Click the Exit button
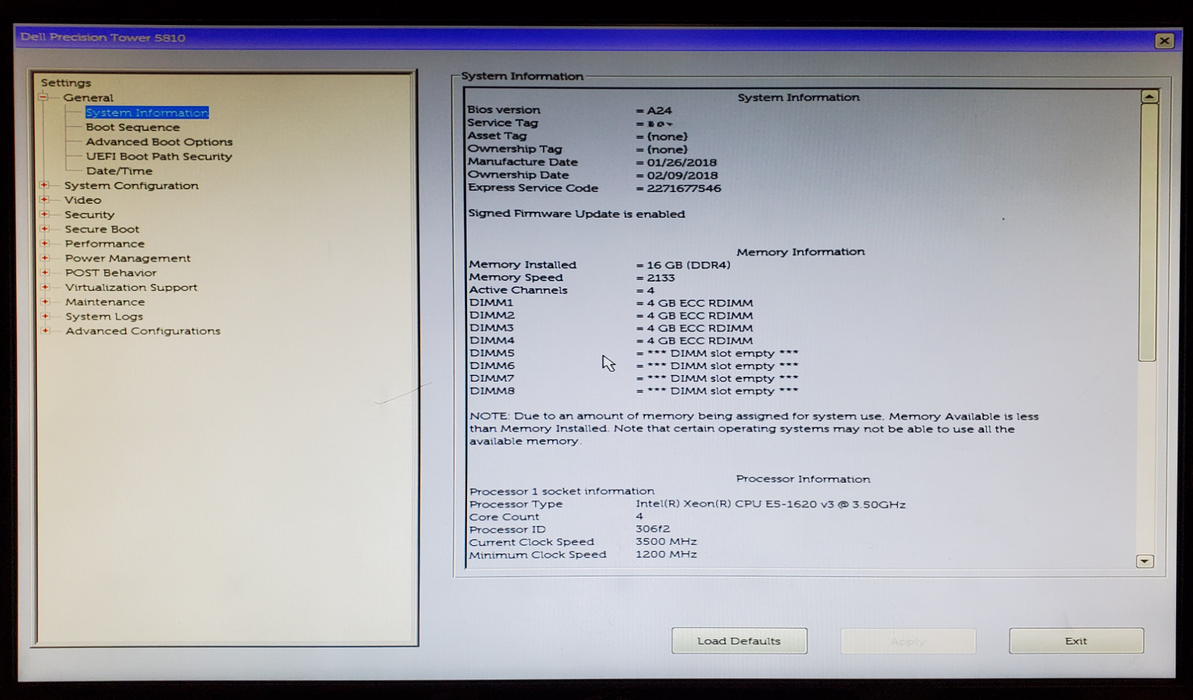 [1076, 641]
